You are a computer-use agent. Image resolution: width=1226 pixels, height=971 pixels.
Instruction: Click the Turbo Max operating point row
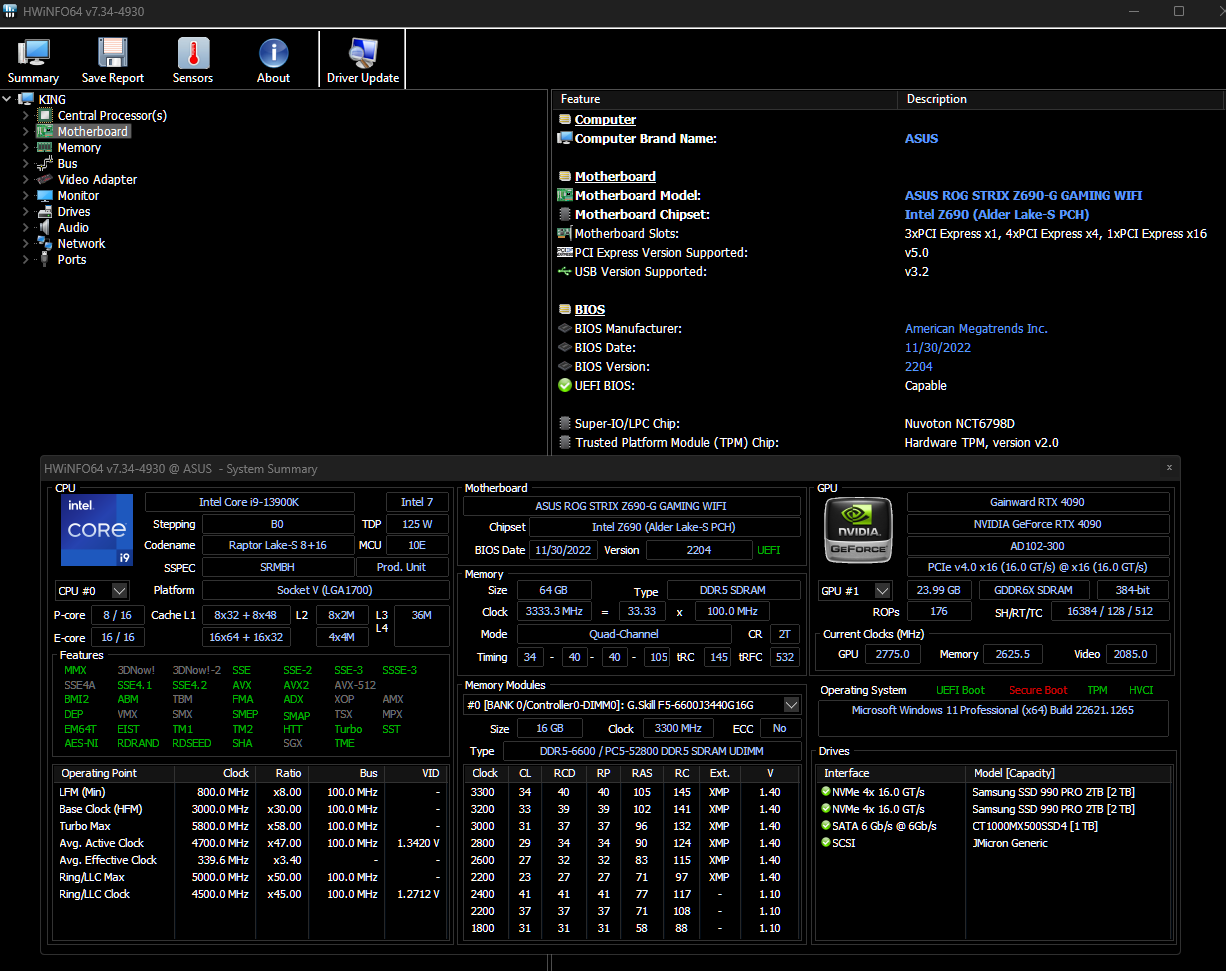[x=250, y=826]
